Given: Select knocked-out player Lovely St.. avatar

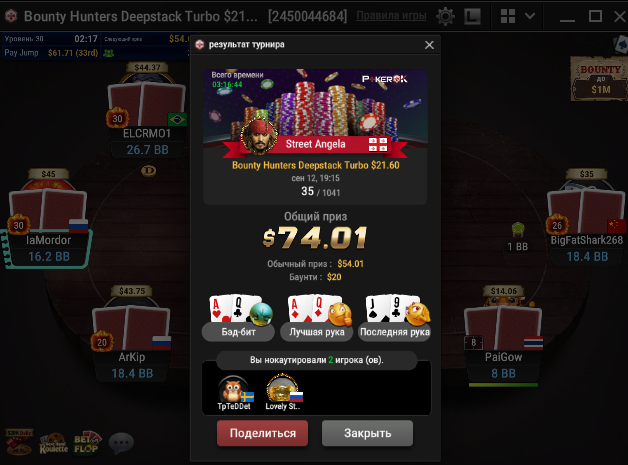Looking at the screenshot, I should (x=282, y=388).
